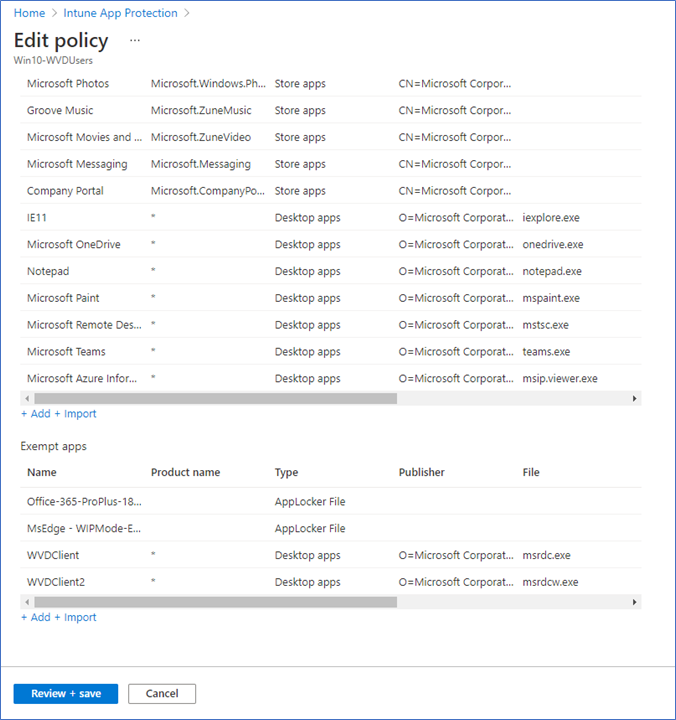676x720 pixels.
Task: Select the IE11 row
Action: (331, 217)
